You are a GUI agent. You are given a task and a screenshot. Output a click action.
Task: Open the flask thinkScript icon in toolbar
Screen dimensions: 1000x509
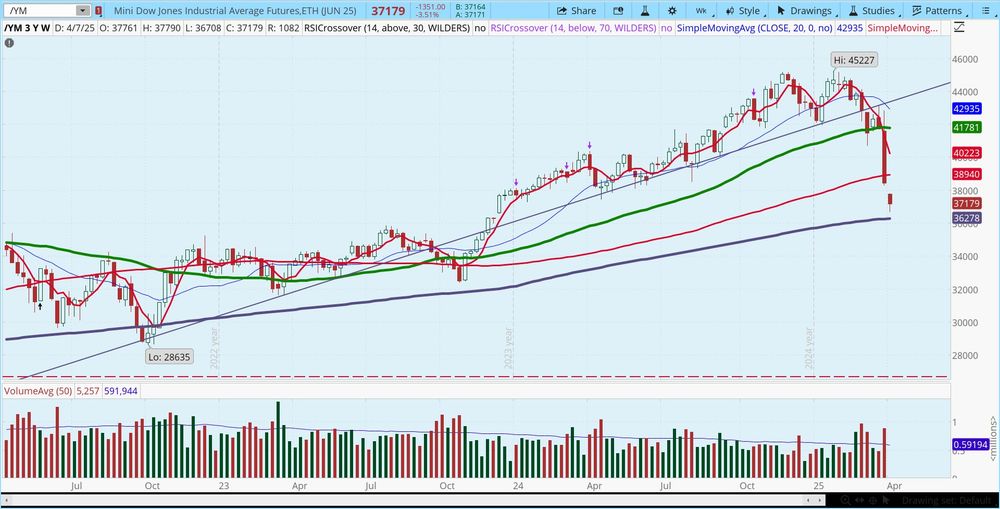pos(645,10)
